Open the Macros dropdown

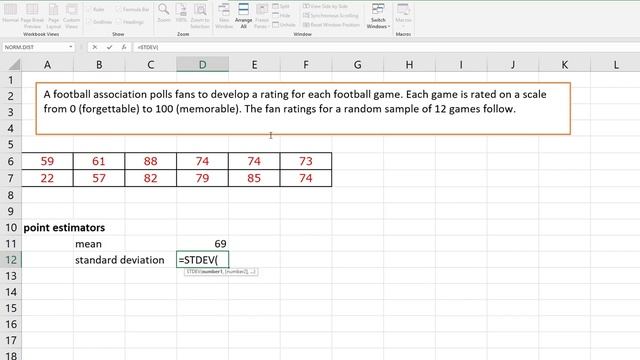pos(403,16)
